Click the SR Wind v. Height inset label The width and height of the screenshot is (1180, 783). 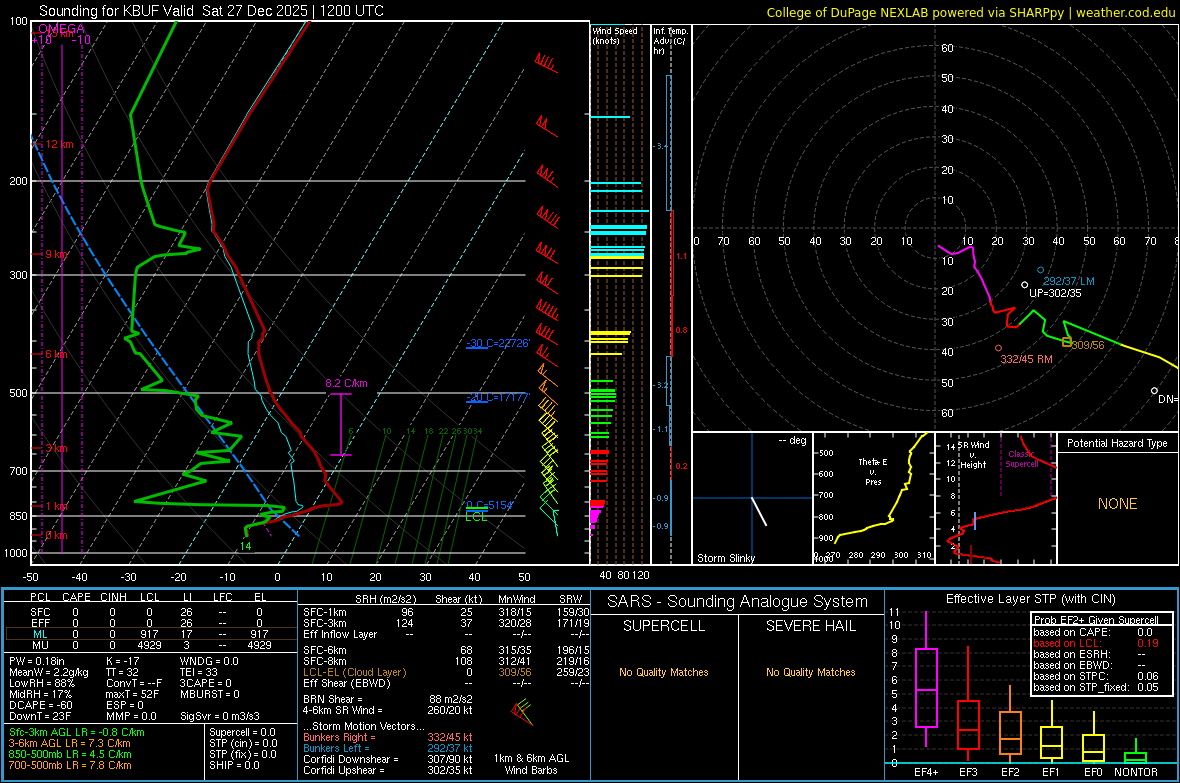[972, 455]
